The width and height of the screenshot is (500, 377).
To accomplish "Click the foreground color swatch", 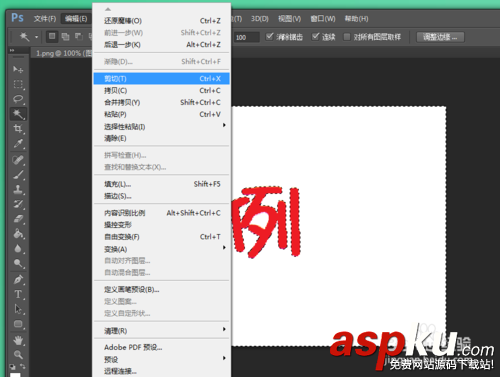I will coord(15,374).
